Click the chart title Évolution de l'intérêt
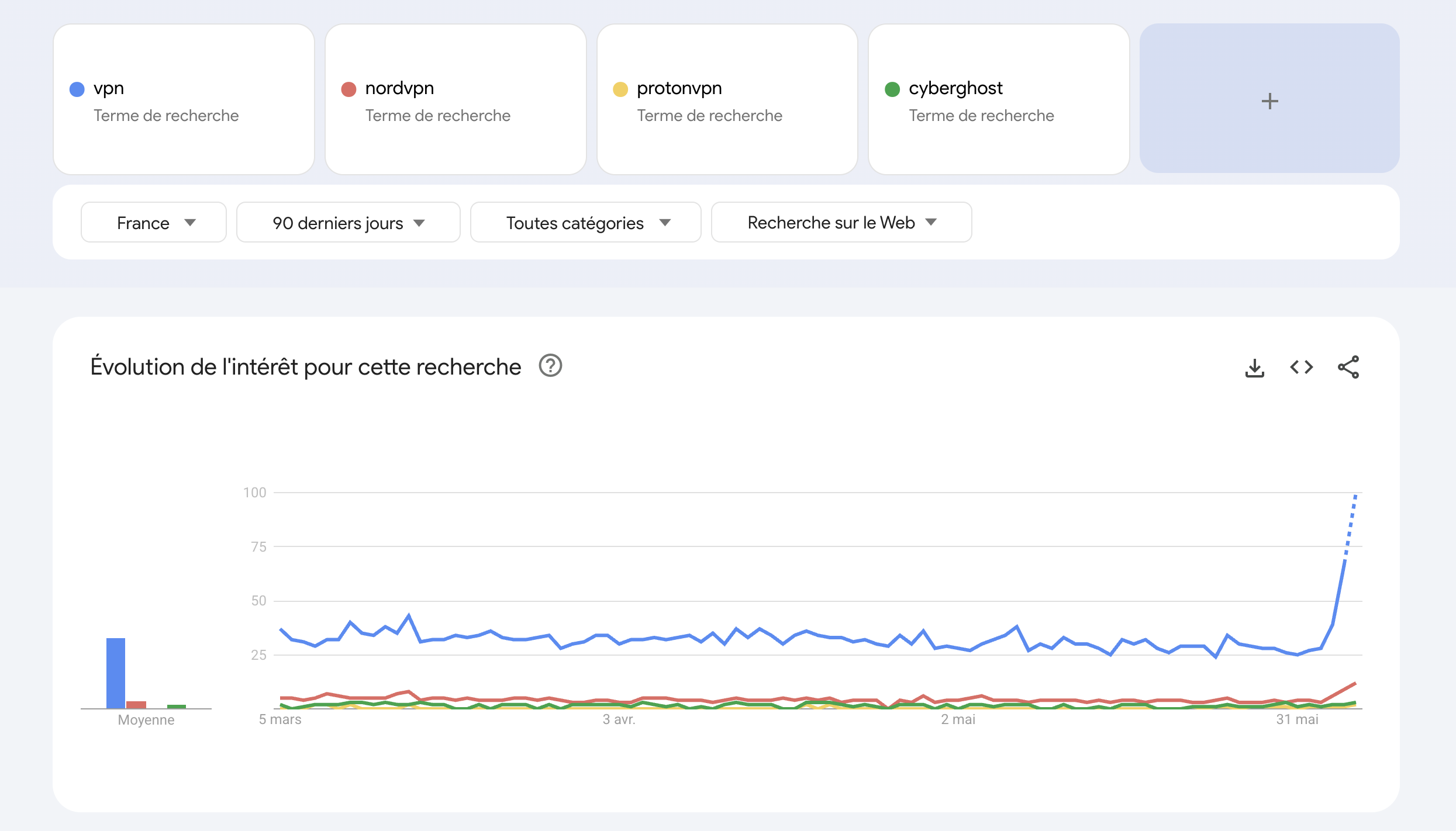 tap(306, 367)
